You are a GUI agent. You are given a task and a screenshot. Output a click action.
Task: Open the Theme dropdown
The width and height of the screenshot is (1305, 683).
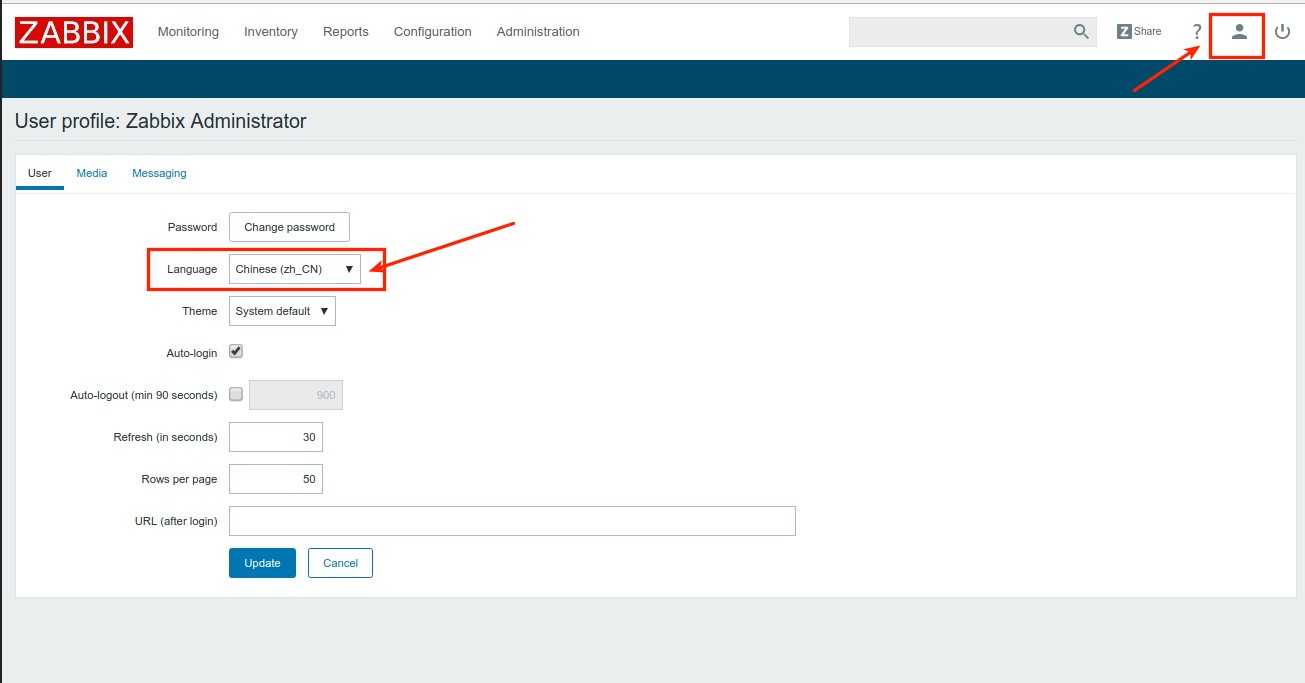coord(282,311)
